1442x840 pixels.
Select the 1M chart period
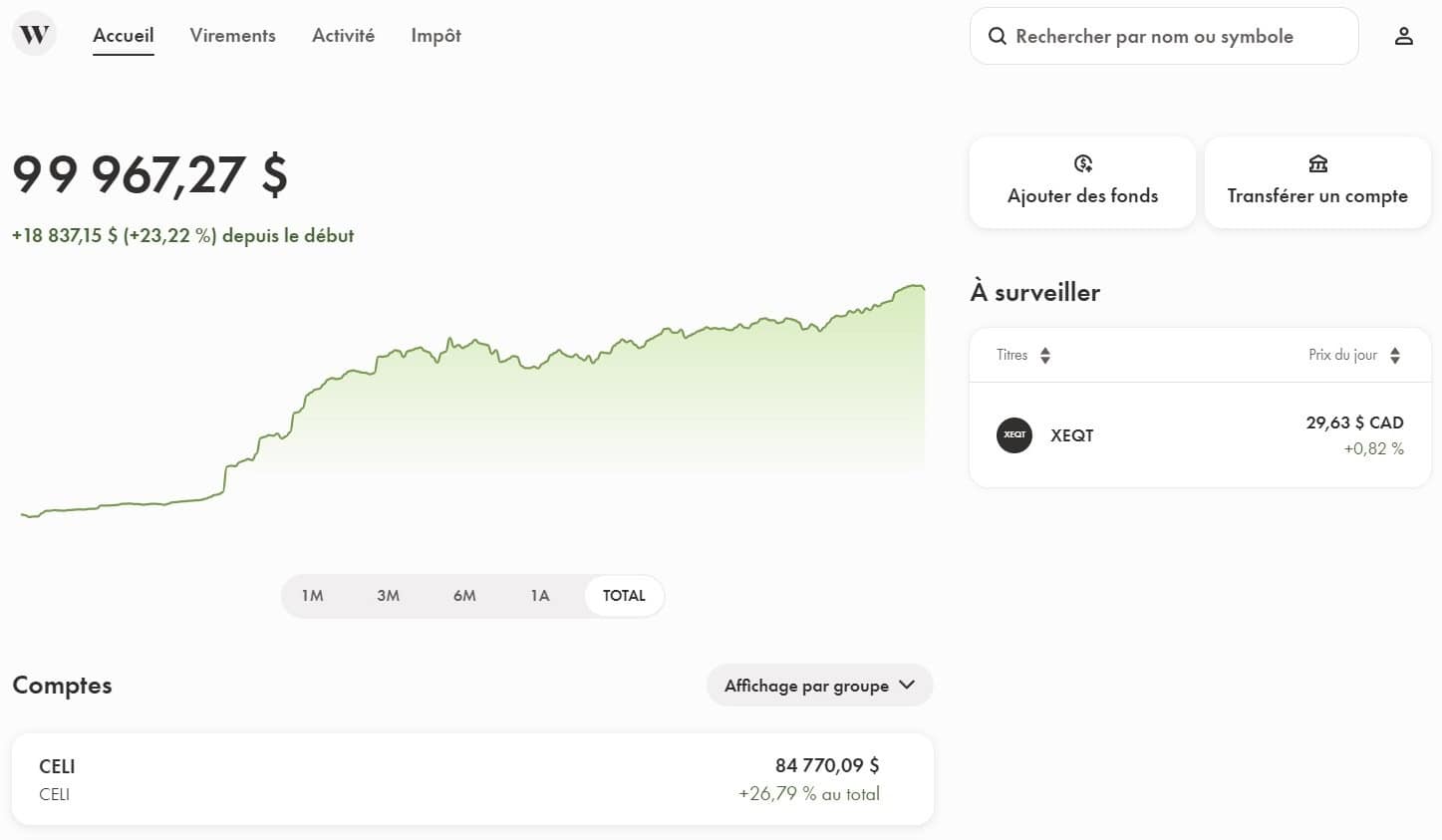click(312, 595)
